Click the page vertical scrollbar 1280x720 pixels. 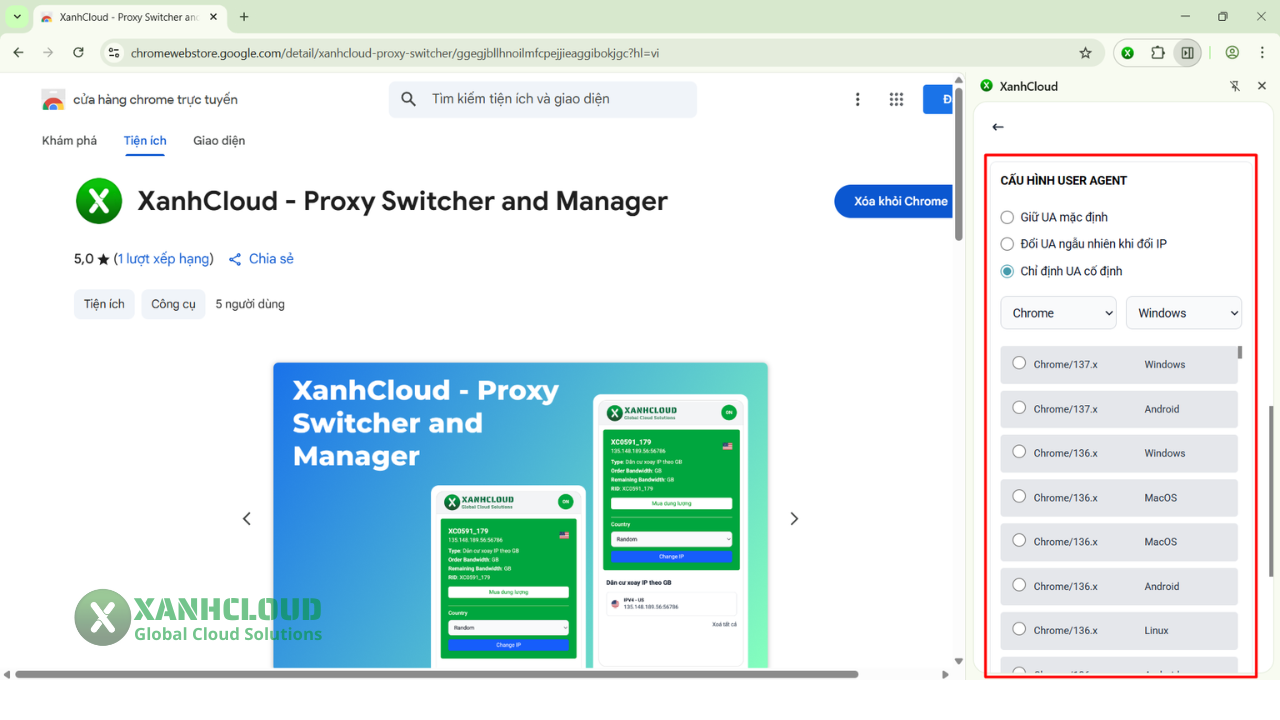pos(959,163)
